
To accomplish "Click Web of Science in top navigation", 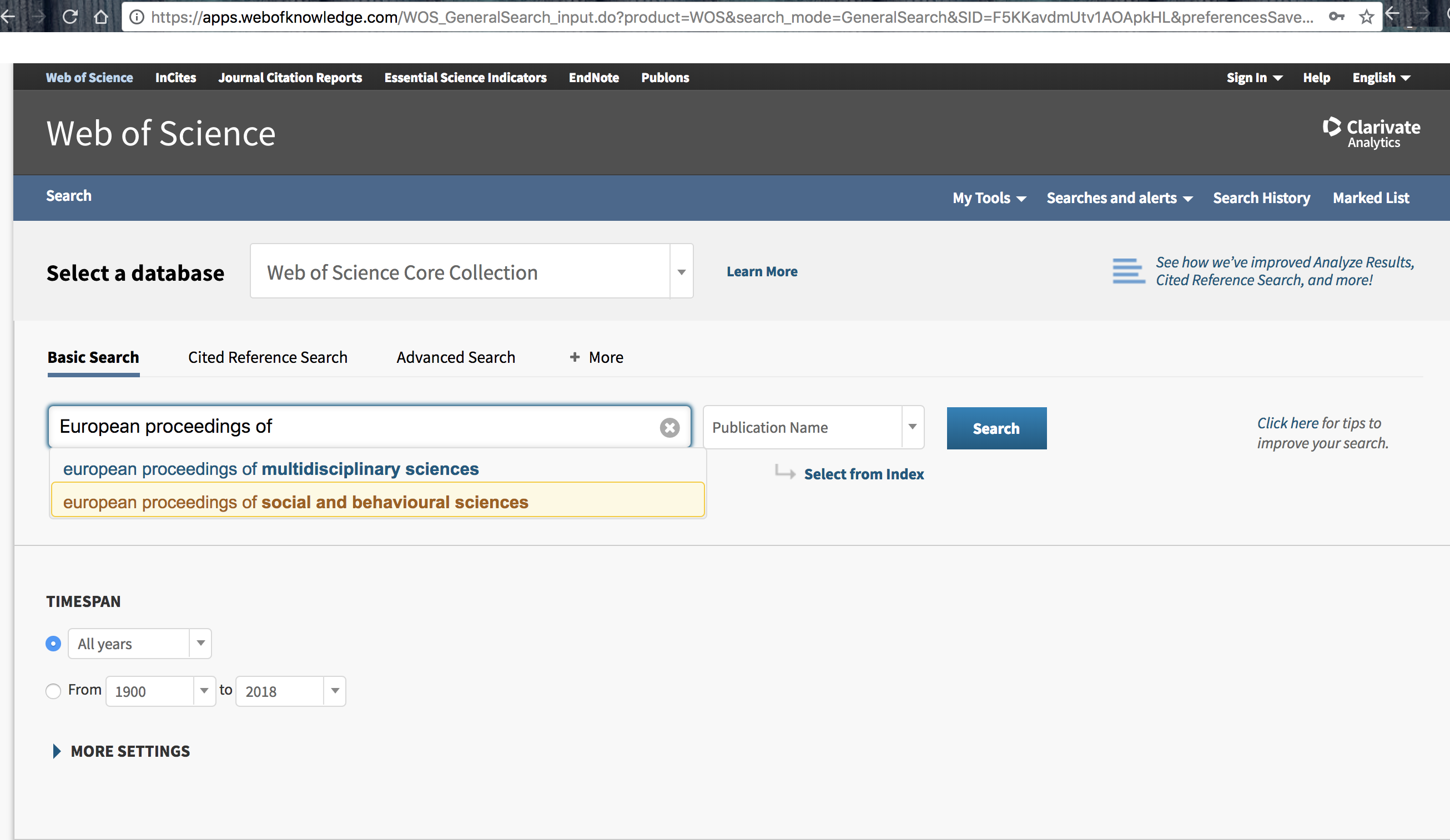I will coord(89,78).
